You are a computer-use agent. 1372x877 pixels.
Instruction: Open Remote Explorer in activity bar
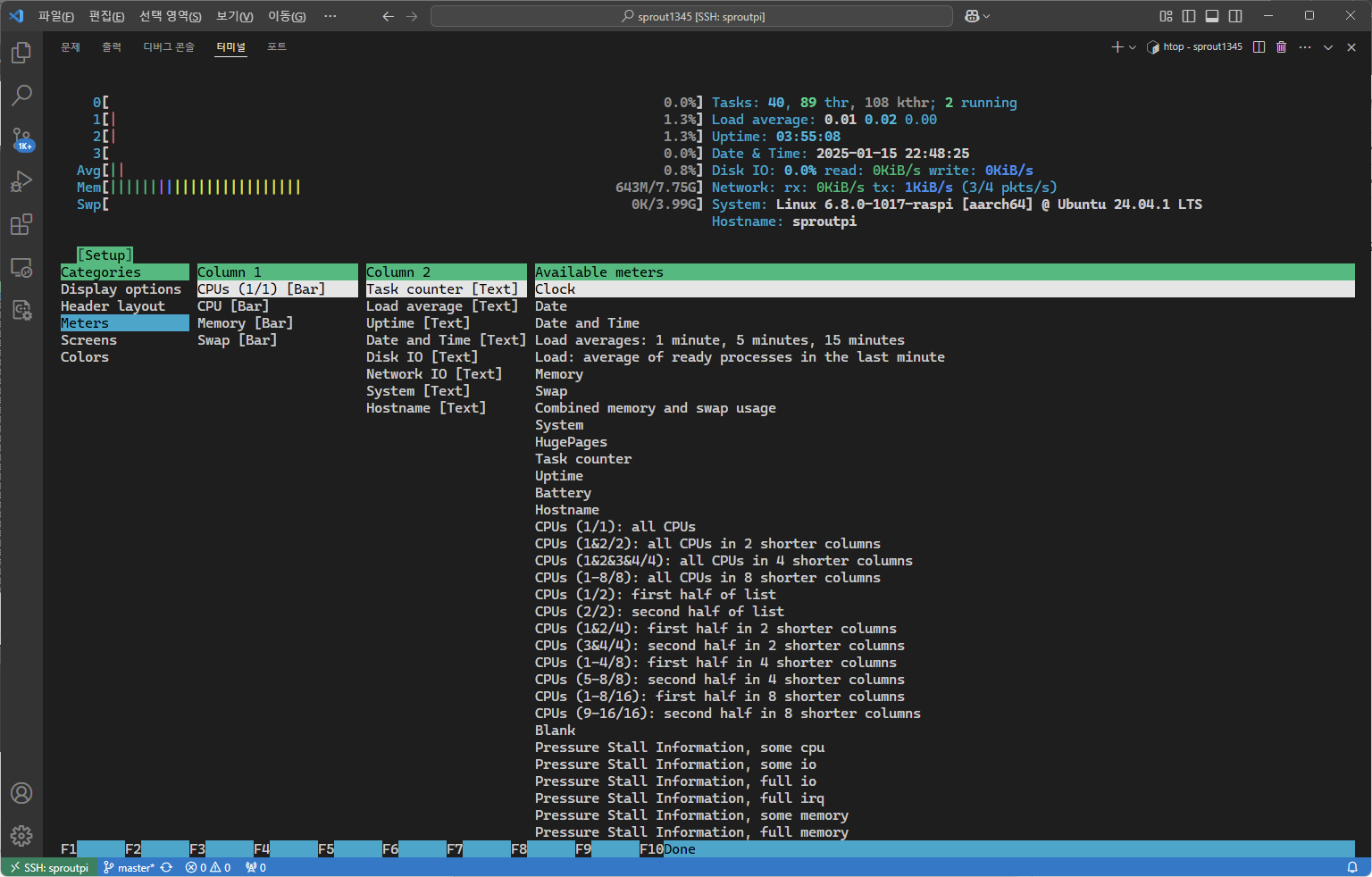[21, 267]
